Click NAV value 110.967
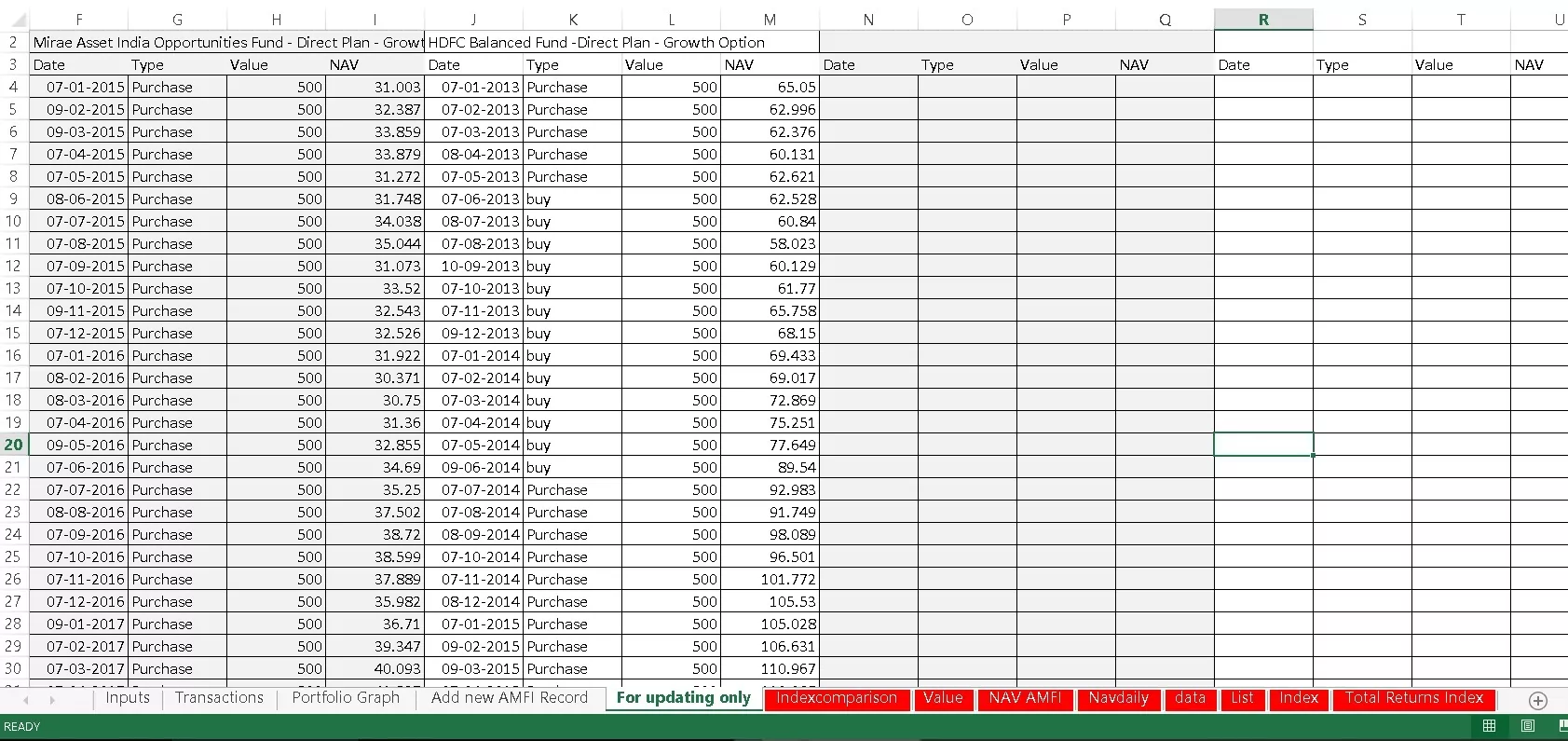The height and width of the screenshot is (741, 1568). (770, 668)
